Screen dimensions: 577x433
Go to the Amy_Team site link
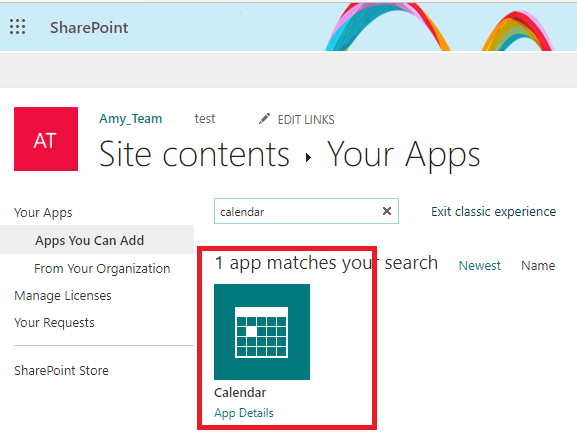[131, 119]
